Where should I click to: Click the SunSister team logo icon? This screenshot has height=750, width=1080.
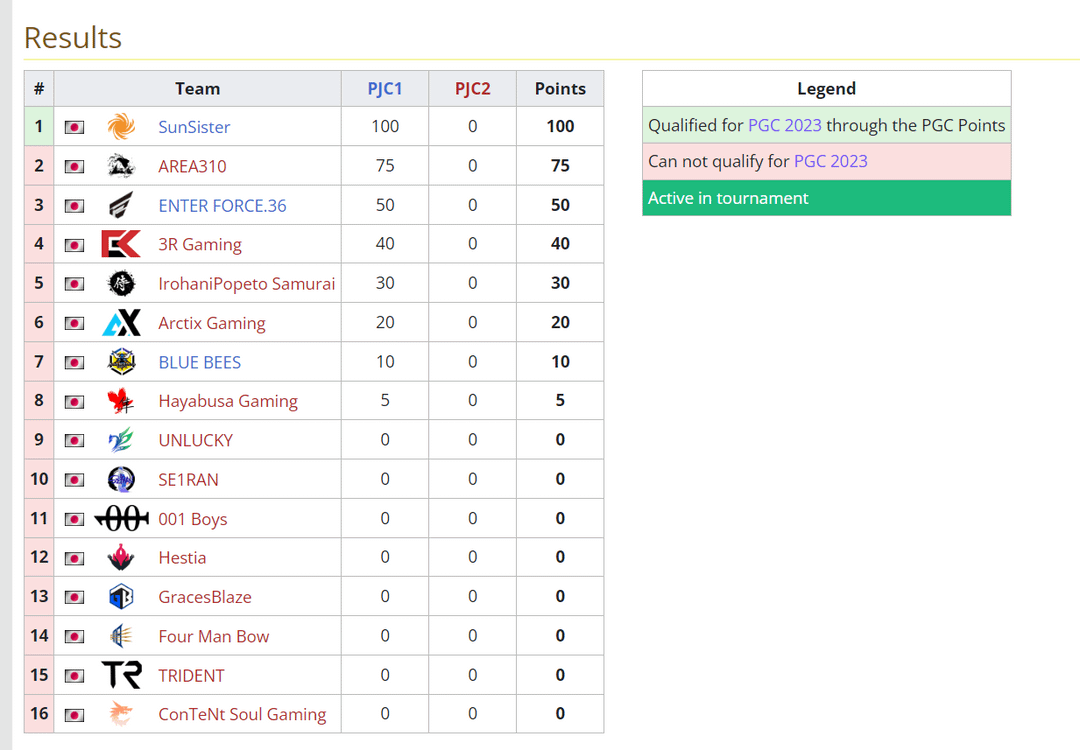pyautogui.click(x=121, y=127)
